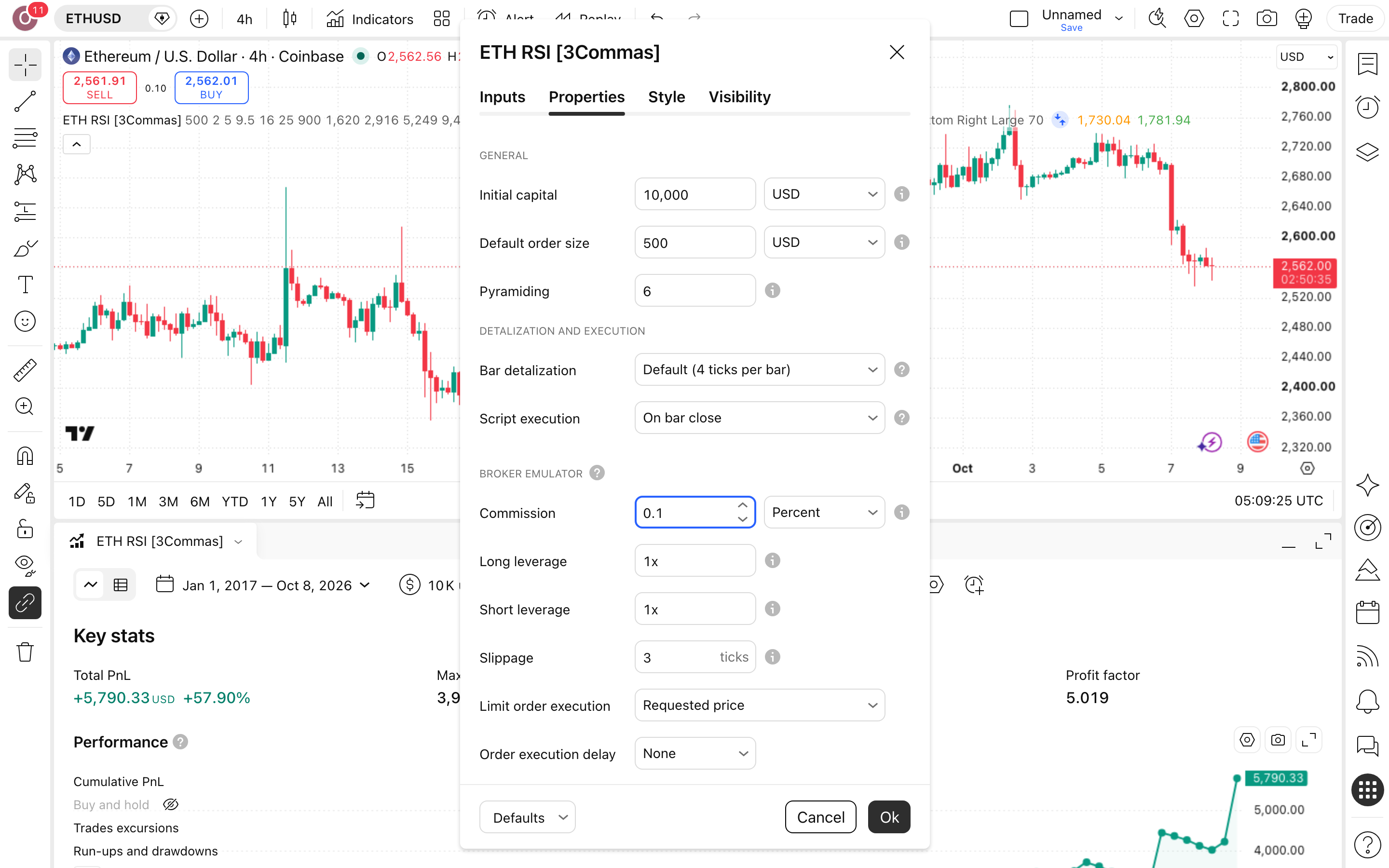
Task: Close the ETH RSI settings dialog
Action: point(897,52)
